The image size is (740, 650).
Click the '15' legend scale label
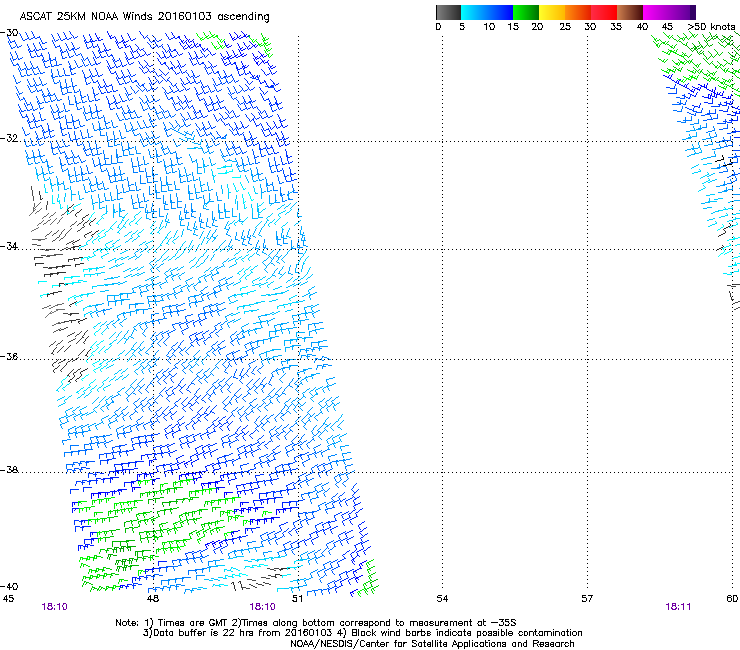point(513,26)
